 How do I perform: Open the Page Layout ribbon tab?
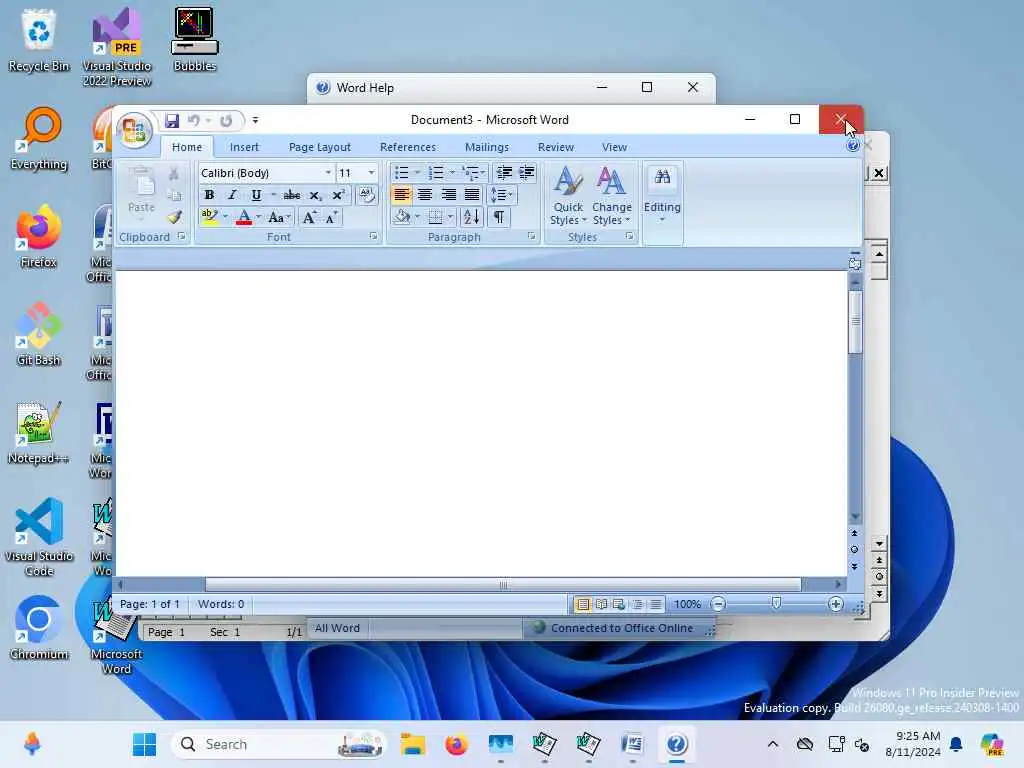(x=319, y=148)
